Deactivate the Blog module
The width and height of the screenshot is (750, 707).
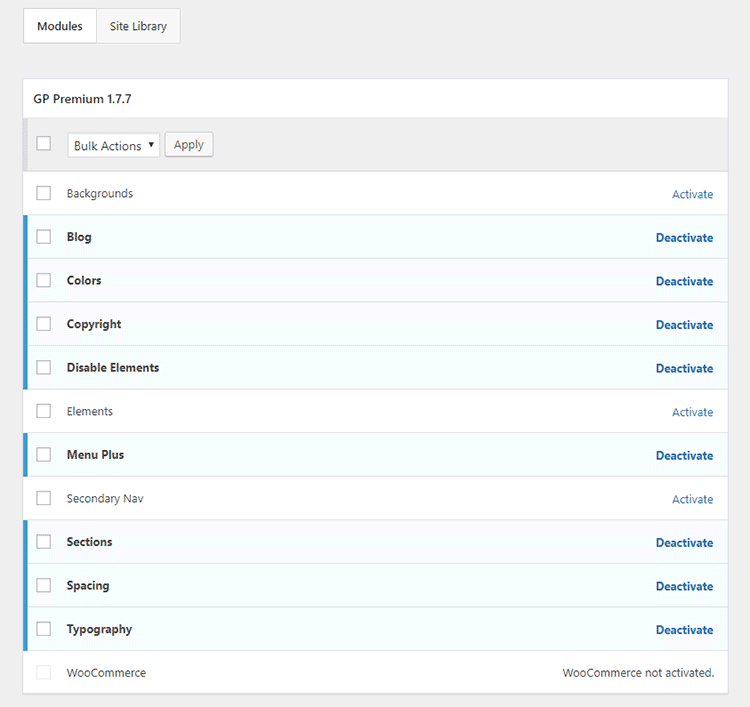point(684,238)
